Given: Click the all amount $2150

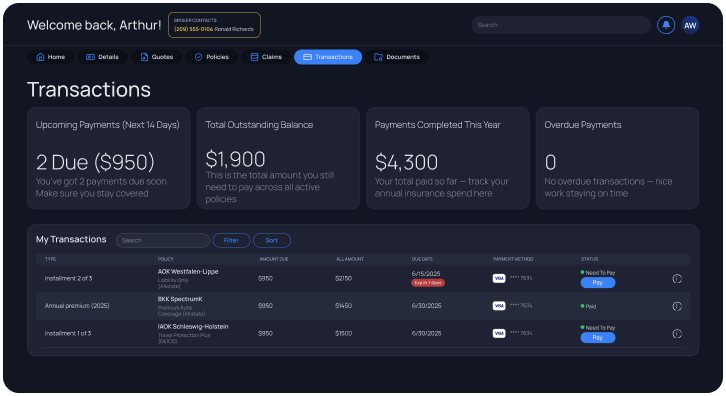Looking at the screenshot, I should (344, 278).
